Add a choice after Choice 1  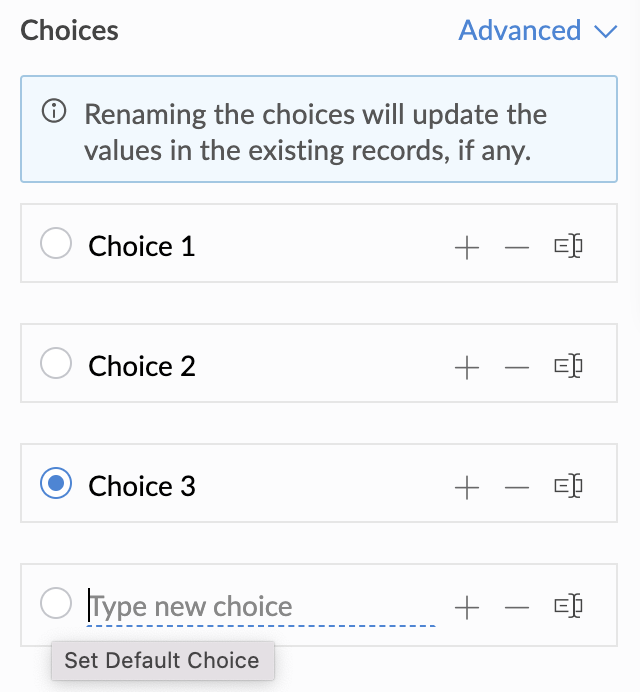467,248
